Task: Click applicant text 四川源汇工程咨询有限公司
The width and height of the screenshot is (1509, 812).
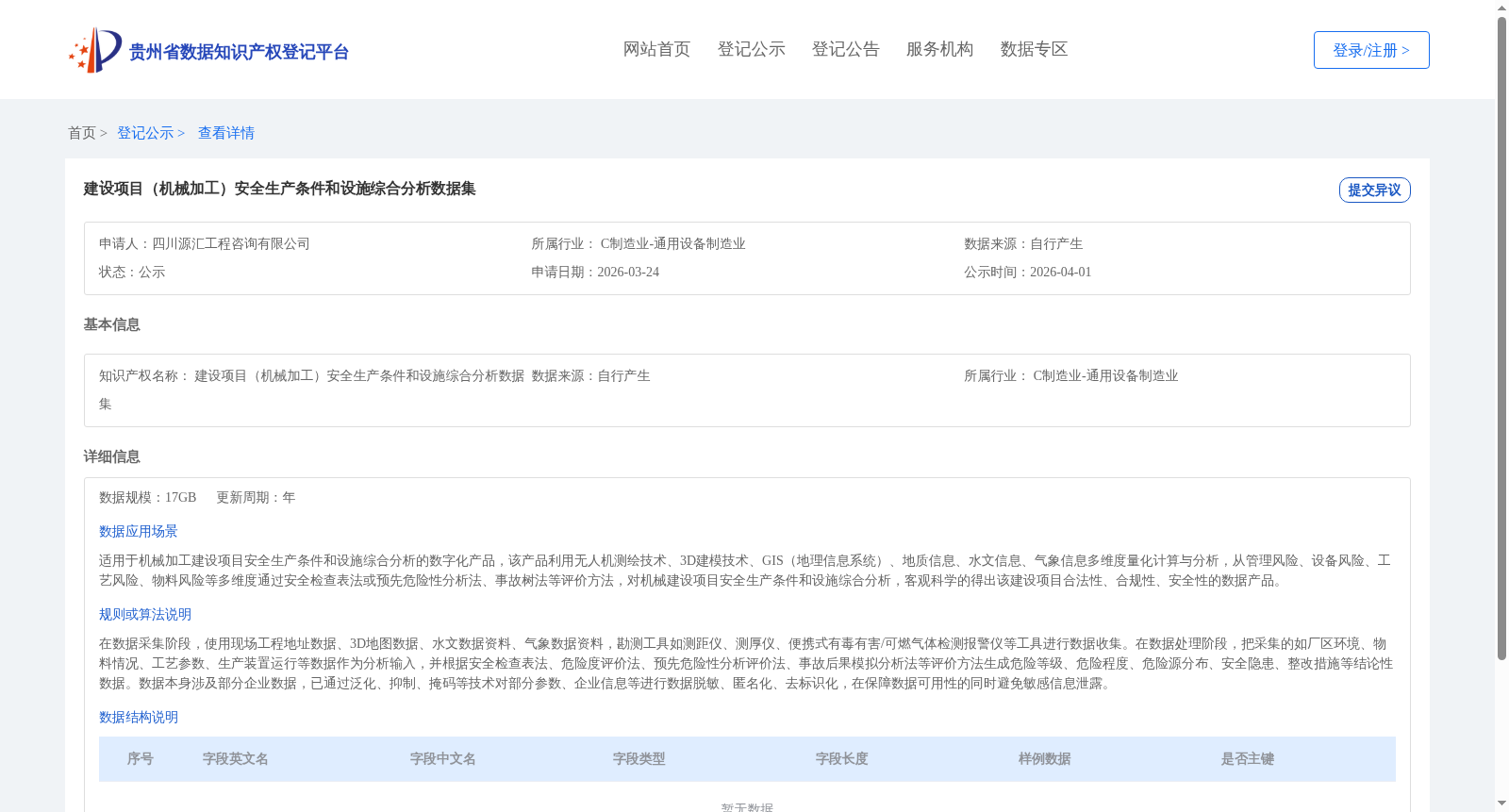Action: (231, 243)
